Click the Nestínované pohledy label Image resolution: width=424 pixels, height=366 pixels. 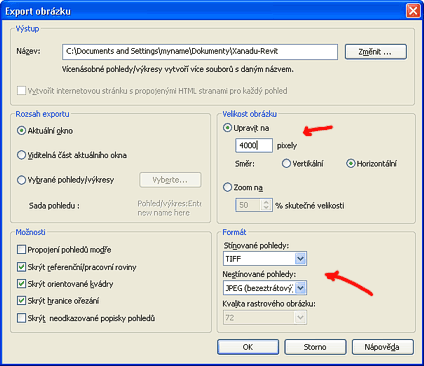[259, 274]
